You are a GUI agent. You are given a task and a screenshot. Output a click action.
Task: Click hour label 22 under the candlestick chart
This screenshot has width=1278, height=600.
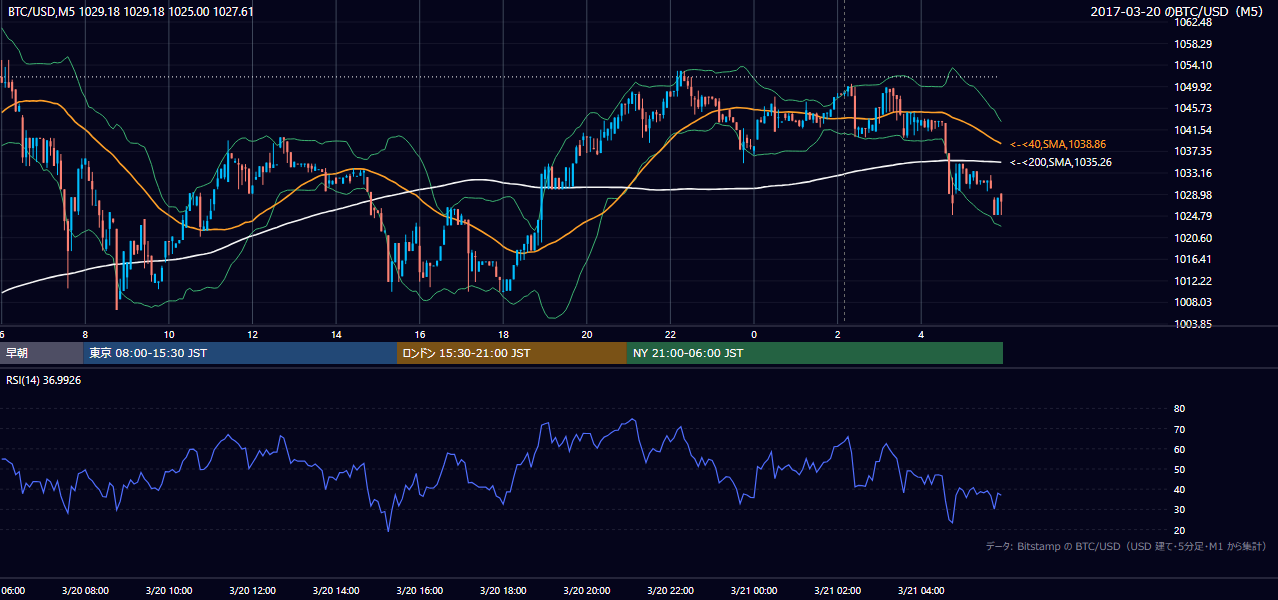tap(670, 334)
